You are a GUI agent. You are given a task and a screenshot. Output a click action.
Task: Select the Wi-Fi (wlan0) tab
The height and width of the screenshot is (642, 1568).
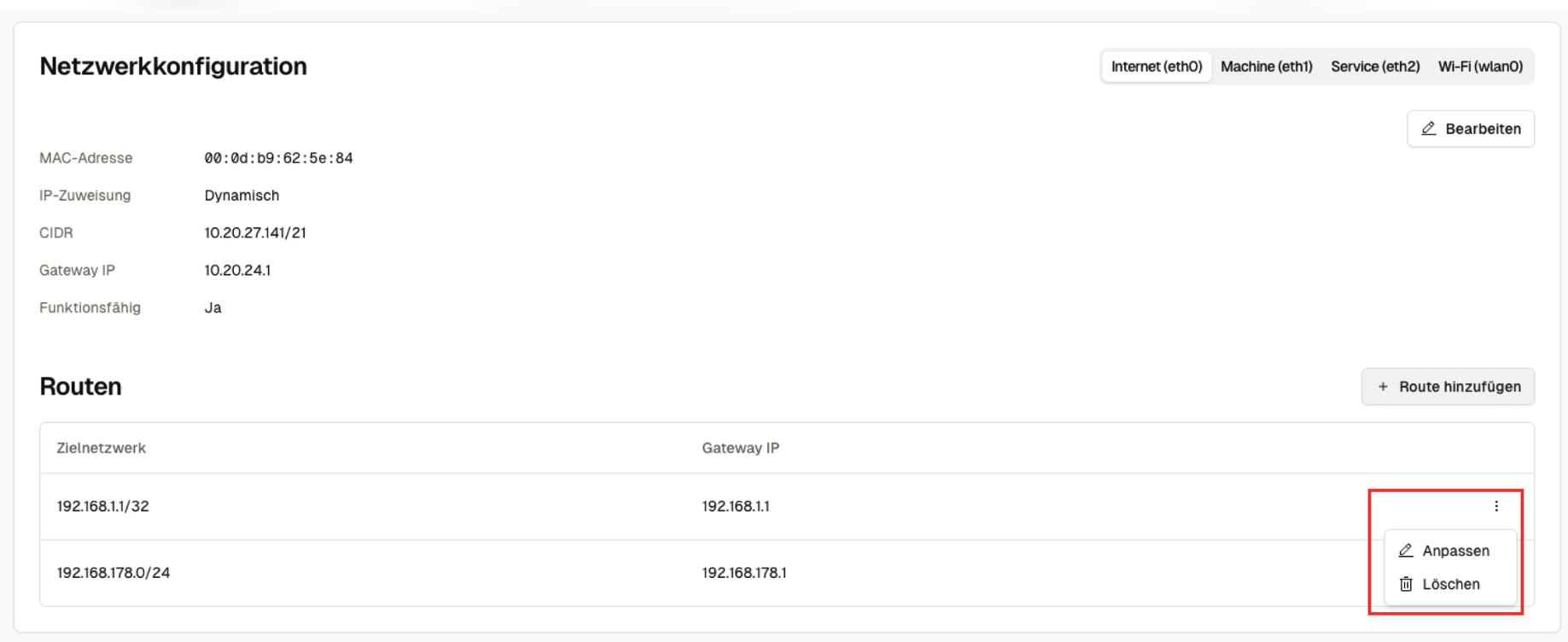pyautogui.click(x=1479, y=67)
